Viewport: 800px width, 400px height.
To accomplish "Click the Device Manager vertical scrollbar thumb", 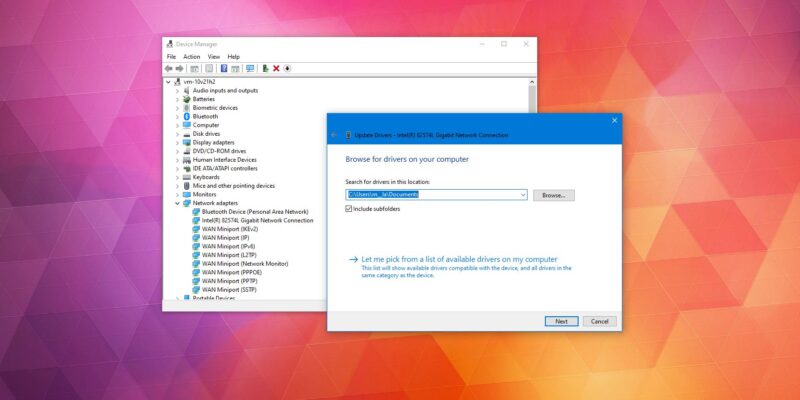I will point(532,100).
